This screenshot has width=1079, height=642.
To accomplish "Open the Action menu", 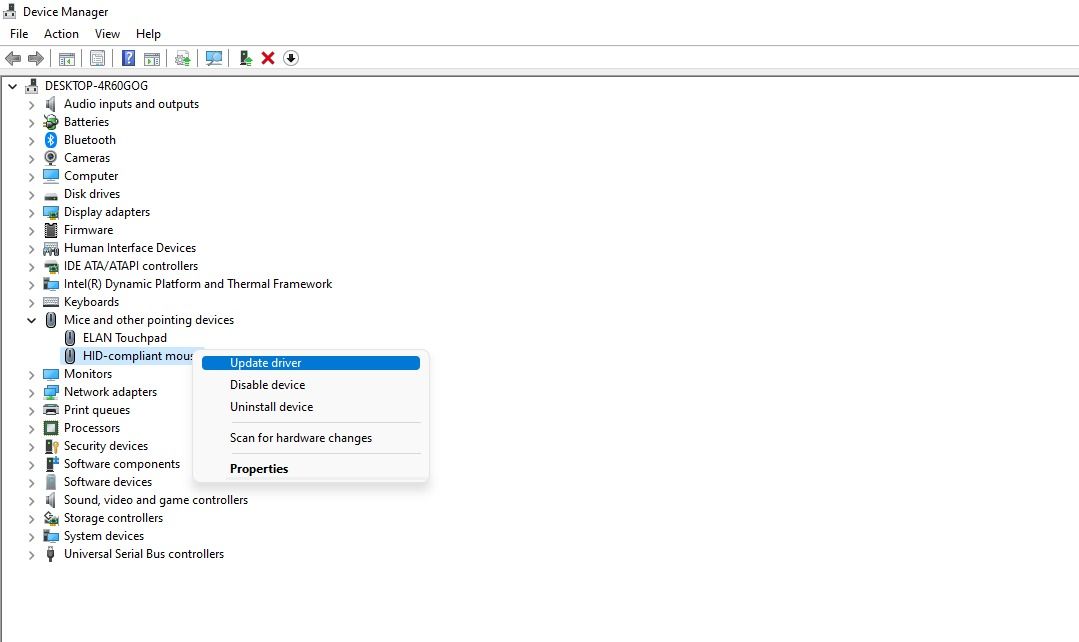I will coord(61,33).
